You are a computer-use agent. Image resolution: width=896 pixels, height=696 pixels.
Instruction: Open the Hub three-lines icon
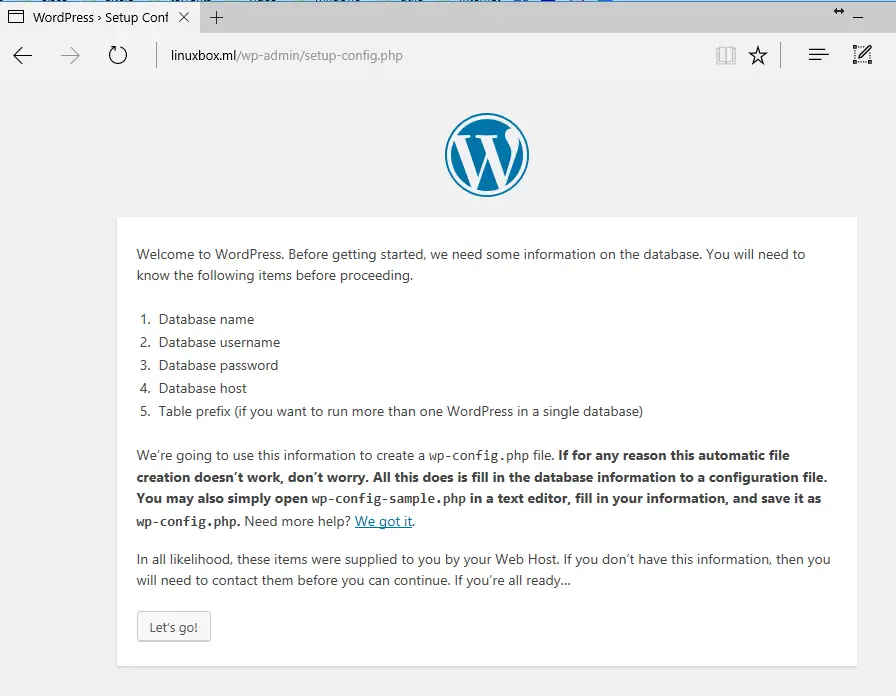click(818, 55)
